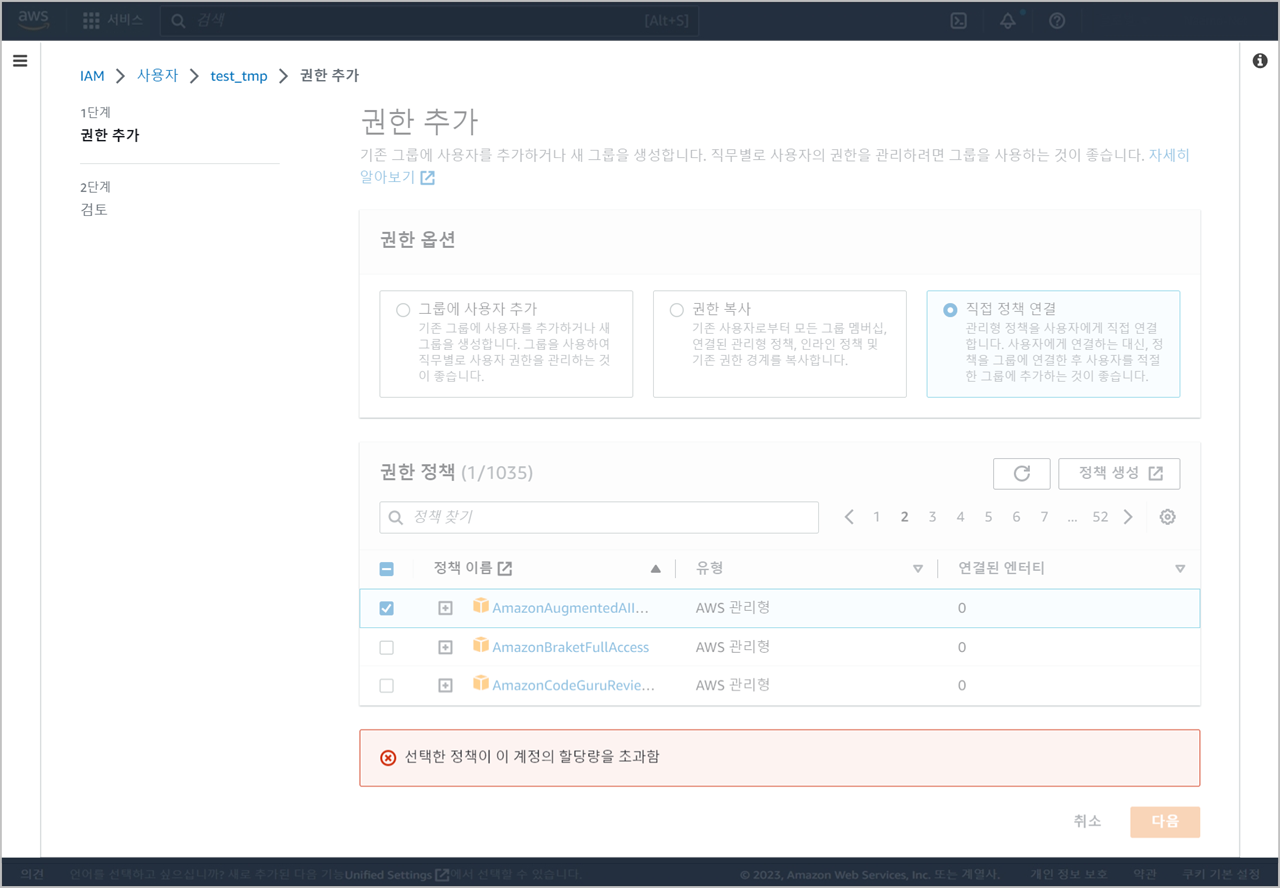Open notifications bell icon
Viewport: 1280px width, 888px height.
point(1008,21)
